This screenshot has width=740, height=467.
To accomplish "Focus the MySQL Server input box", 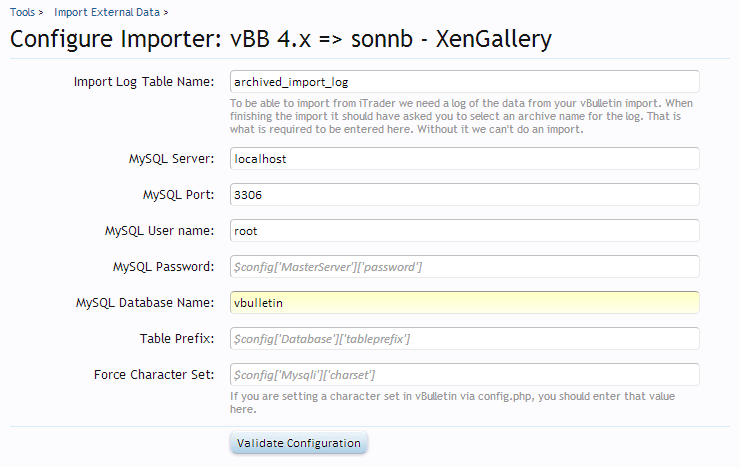I will point(463,159).
